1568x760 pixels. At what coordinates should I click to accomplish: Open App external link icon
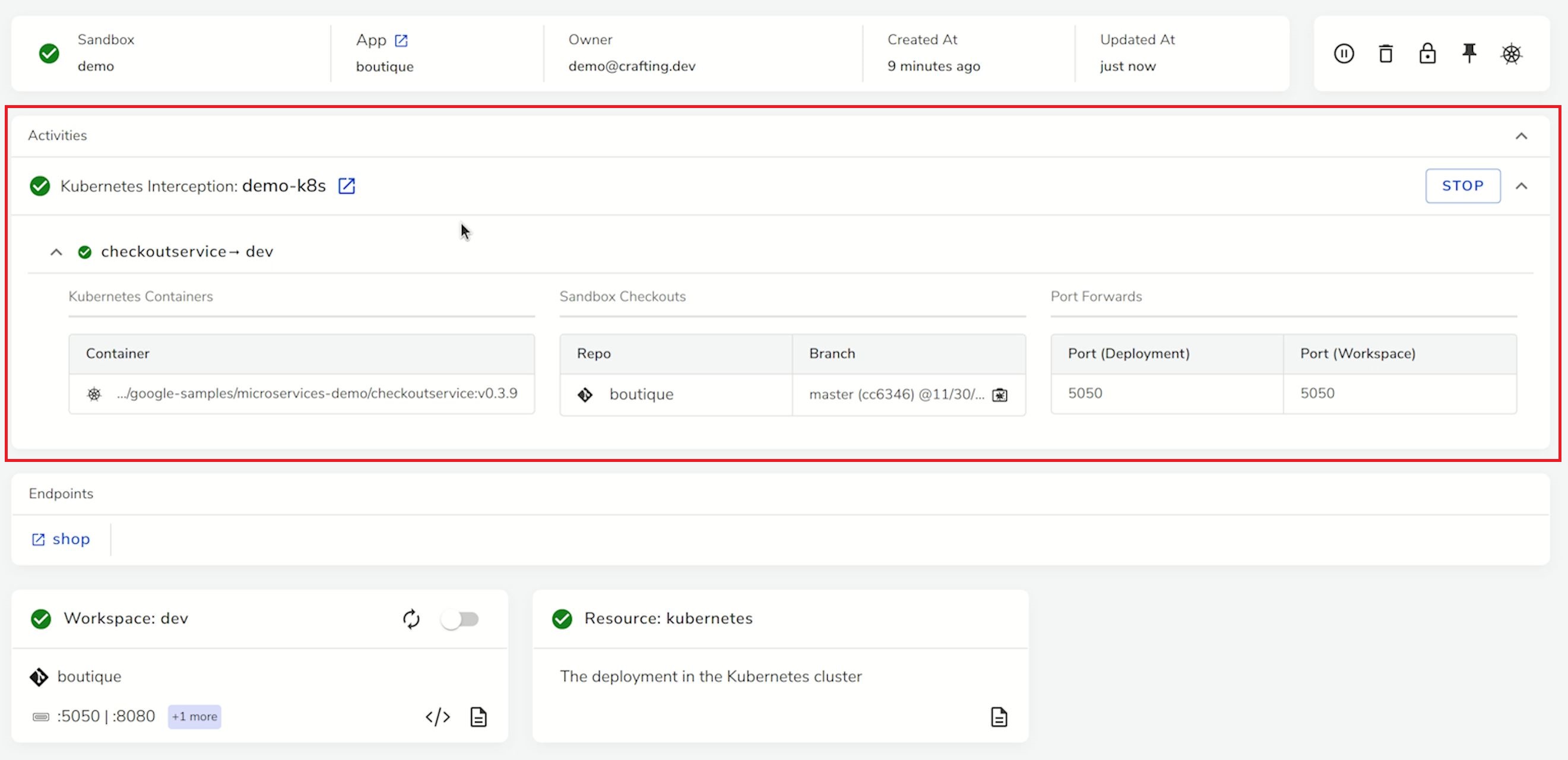(x=401, y=40)
